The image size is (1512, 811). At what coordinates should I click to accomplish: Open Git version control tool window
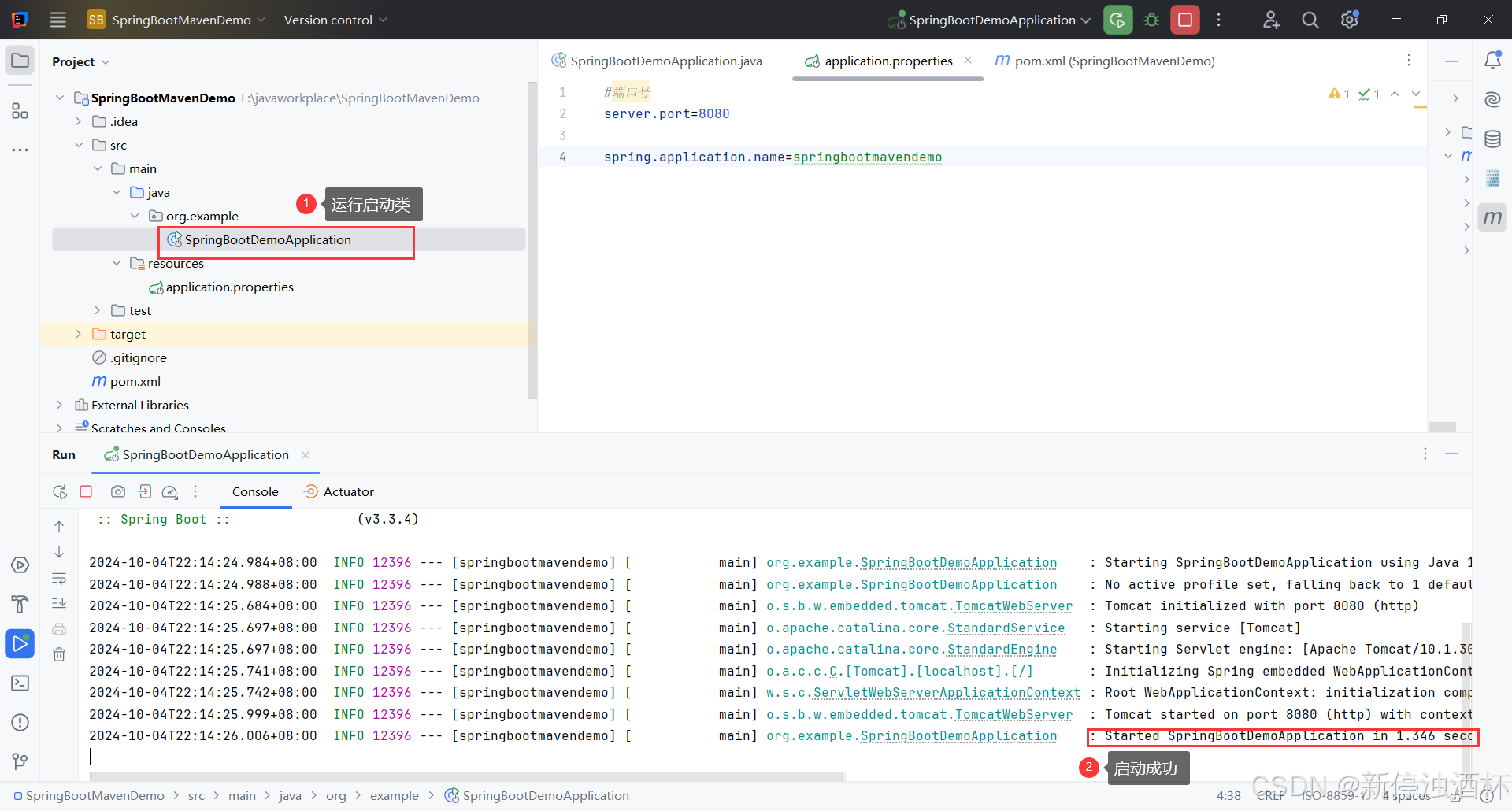click(x=20, y=761)
